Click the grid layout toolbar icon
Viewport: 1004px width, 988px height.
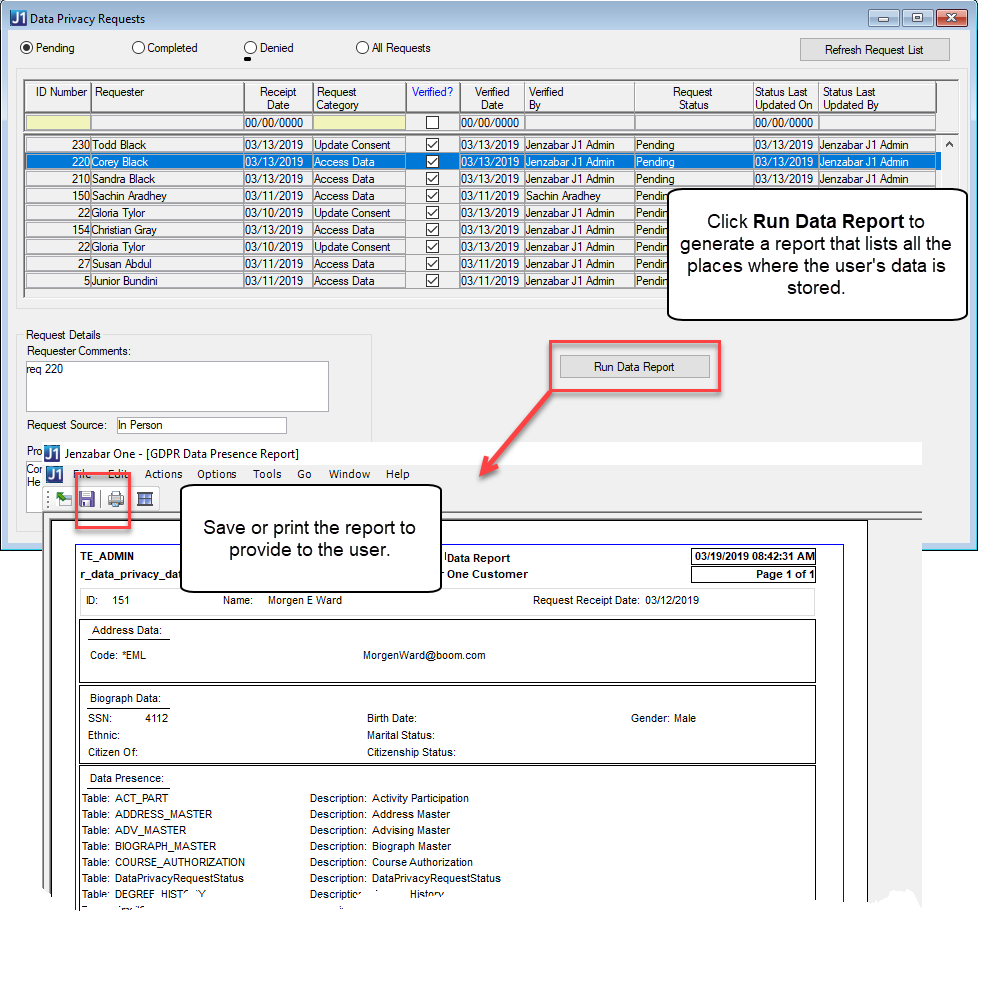coord(145,499)
